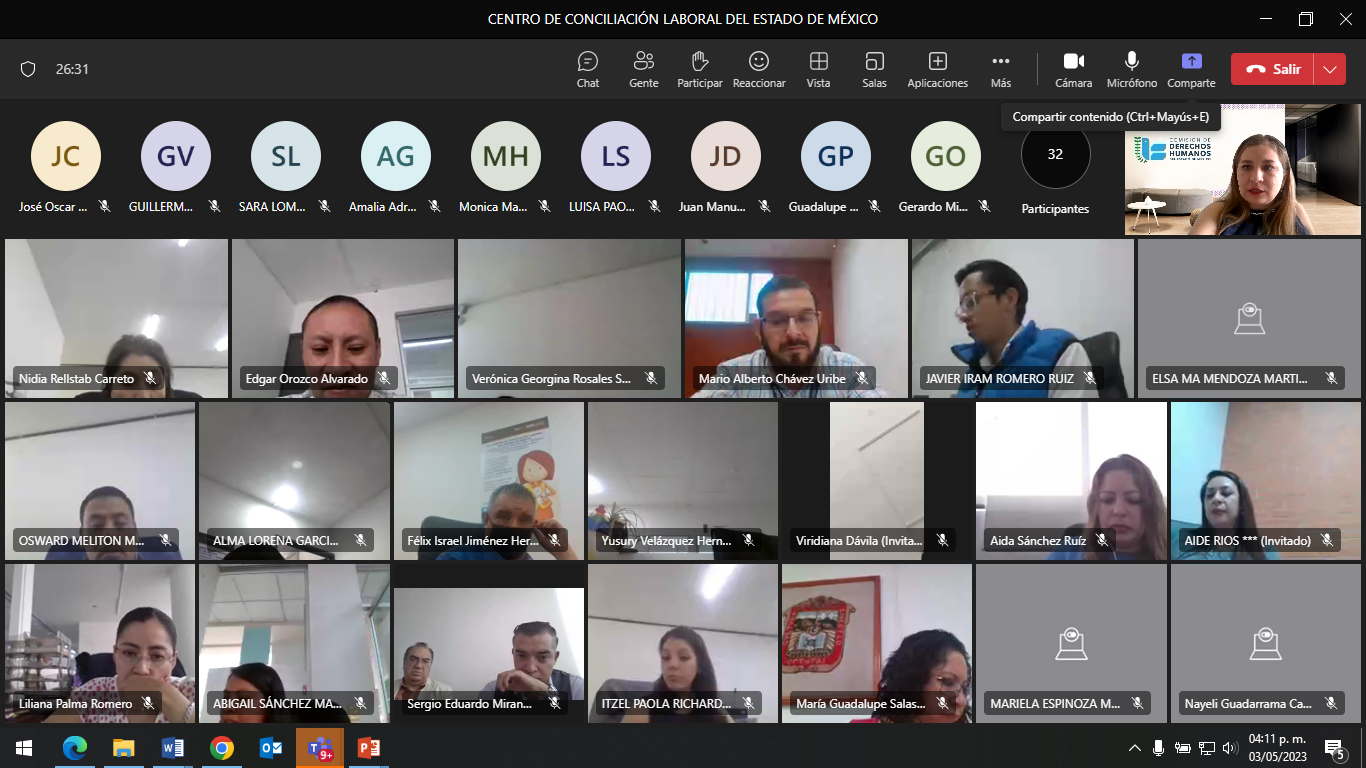Show hidden system tray icons

coord(1135,748)
